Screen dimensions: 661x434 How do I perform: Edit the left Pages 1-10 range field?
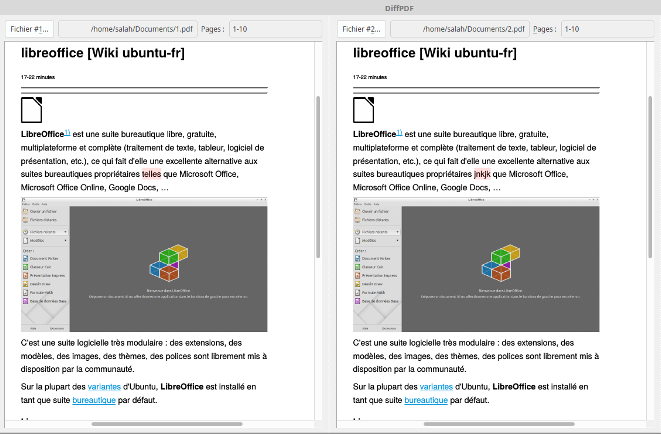[275, 29]
